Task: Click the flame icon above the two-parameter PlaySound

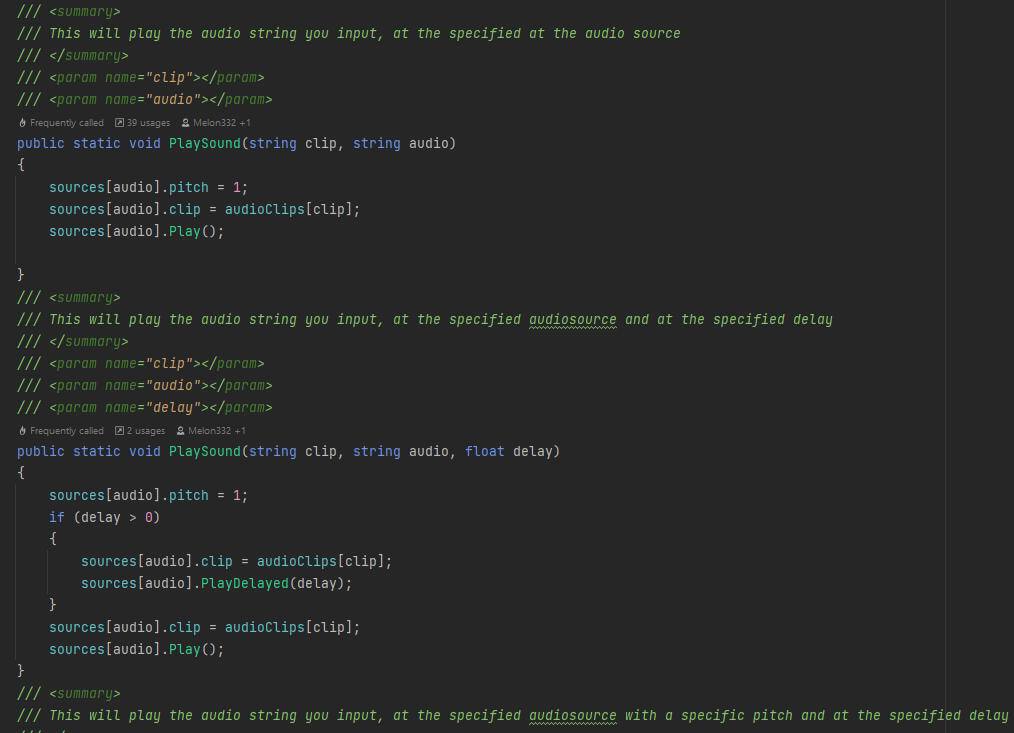Action: [x=22, y=123]
